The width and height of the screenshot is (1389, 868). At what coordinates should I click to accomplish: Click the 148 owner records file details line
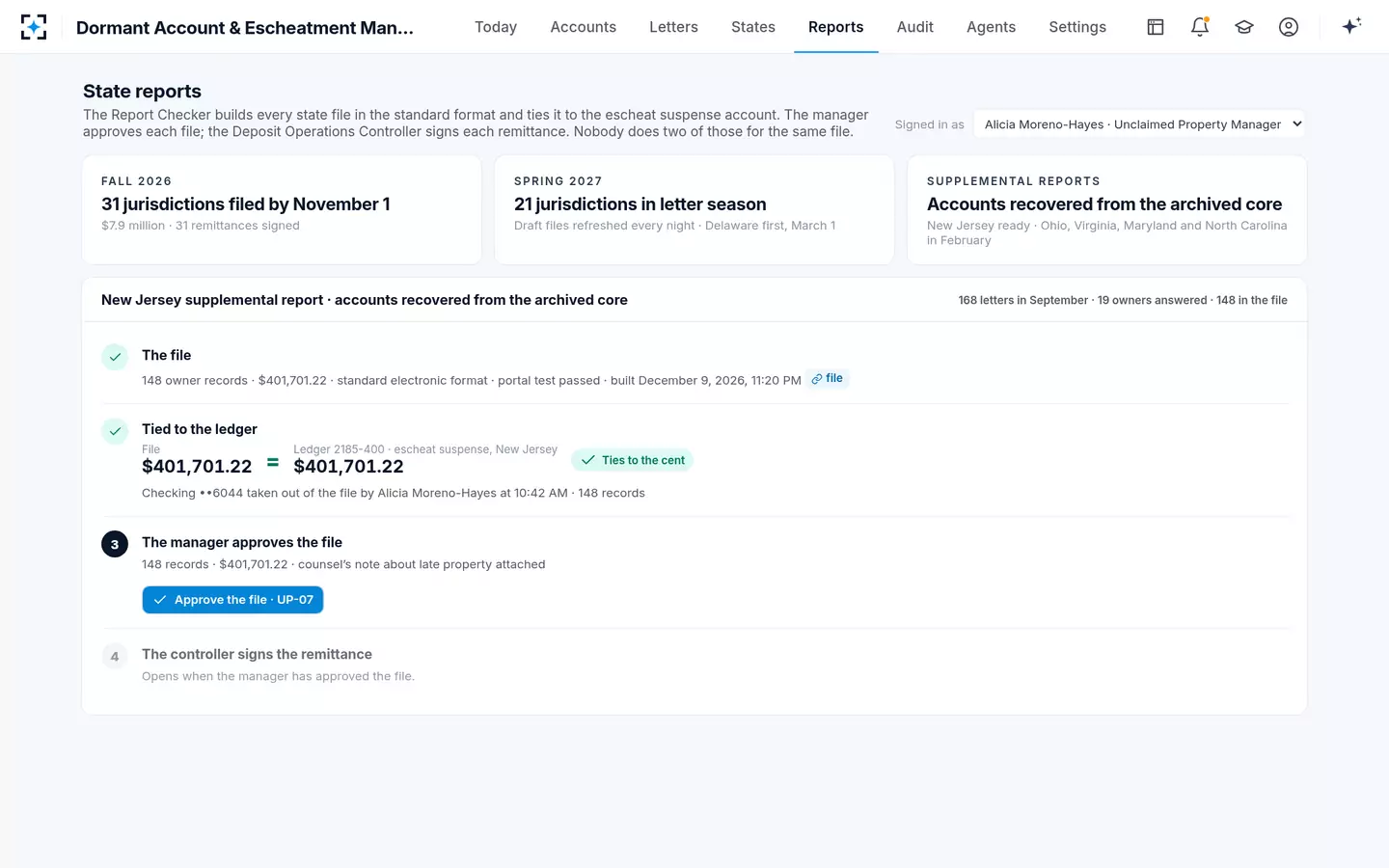472,380
